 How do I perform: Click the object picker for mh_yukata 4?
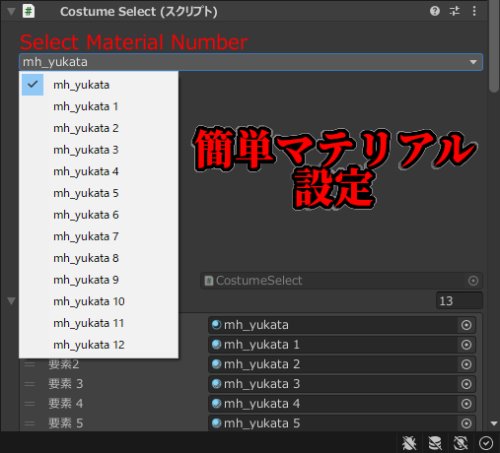(466, 404)
